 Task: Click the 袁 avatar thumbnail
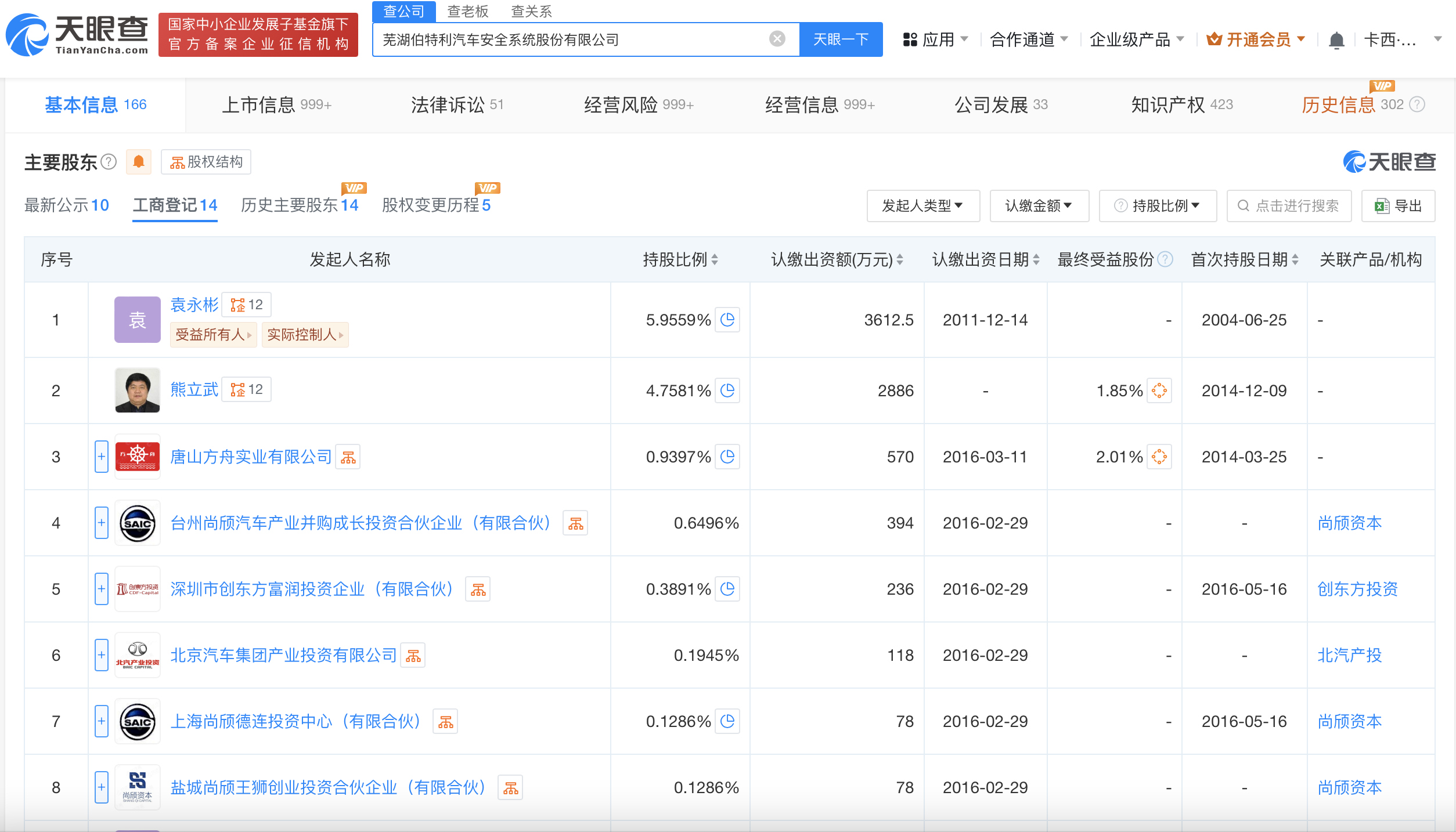point(138,320)
